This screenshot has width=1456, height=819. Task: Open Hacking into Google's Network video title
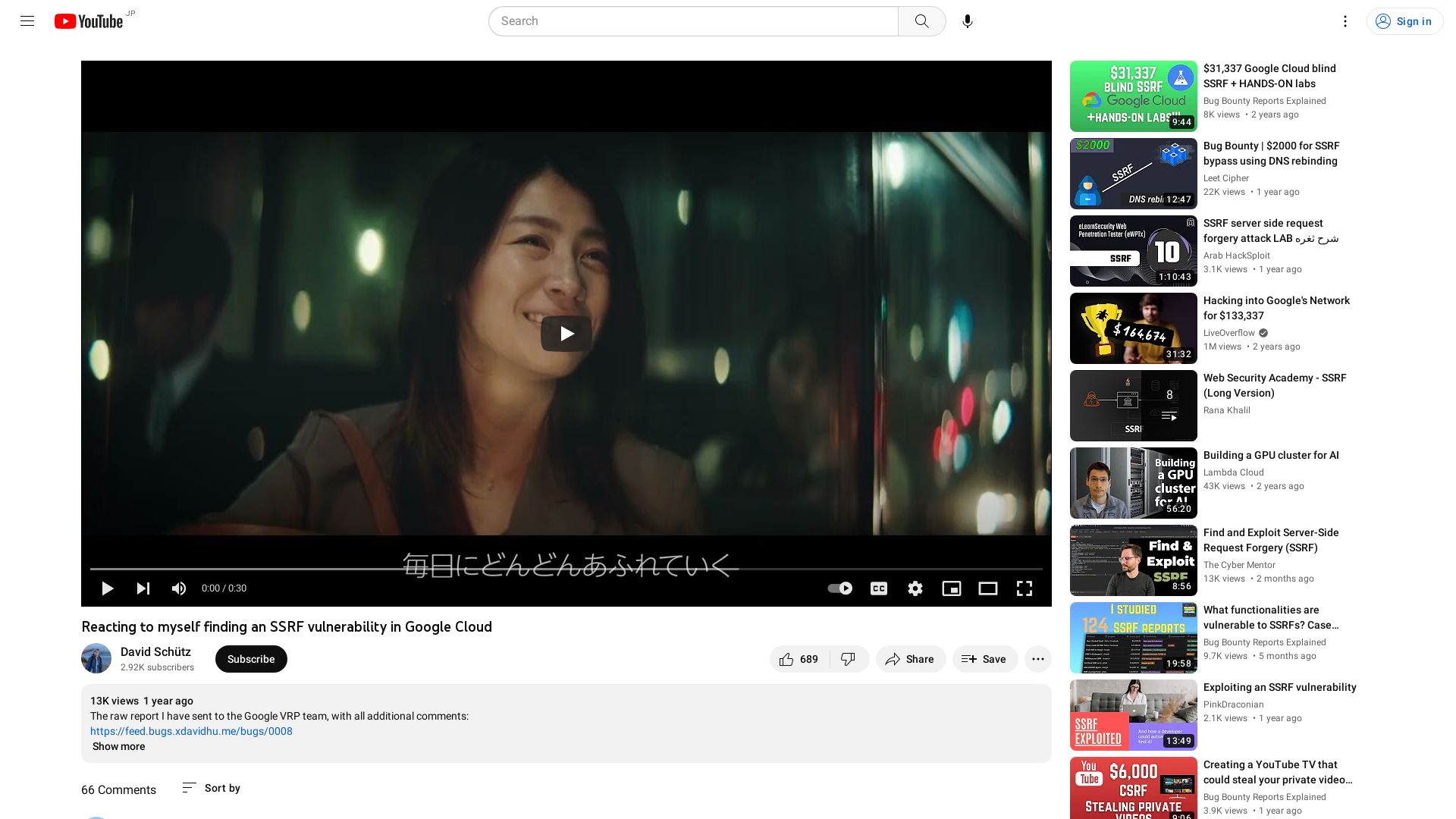(1276, 308)
